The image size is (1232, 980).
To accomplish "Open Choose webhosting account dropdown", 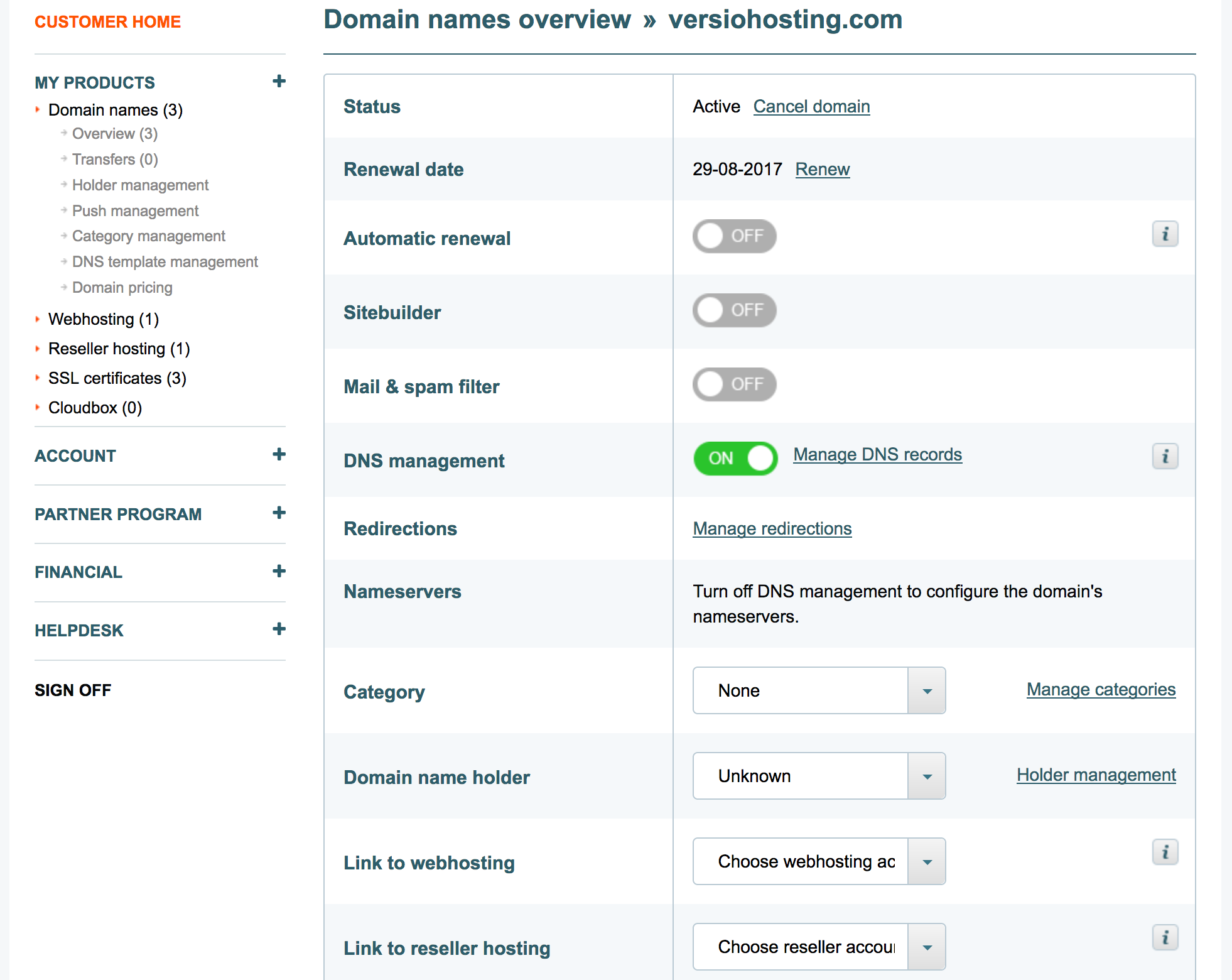I will pos(819,861).
